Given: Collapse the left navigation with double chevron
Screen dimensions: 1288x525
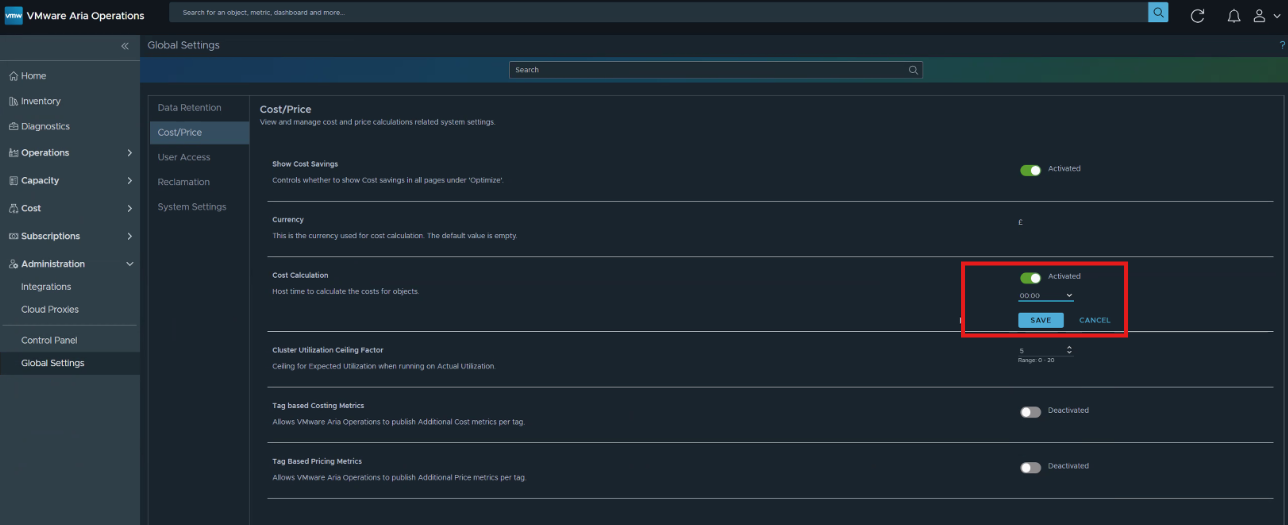Looking at the screenshot, I should [x=125, y=46].
